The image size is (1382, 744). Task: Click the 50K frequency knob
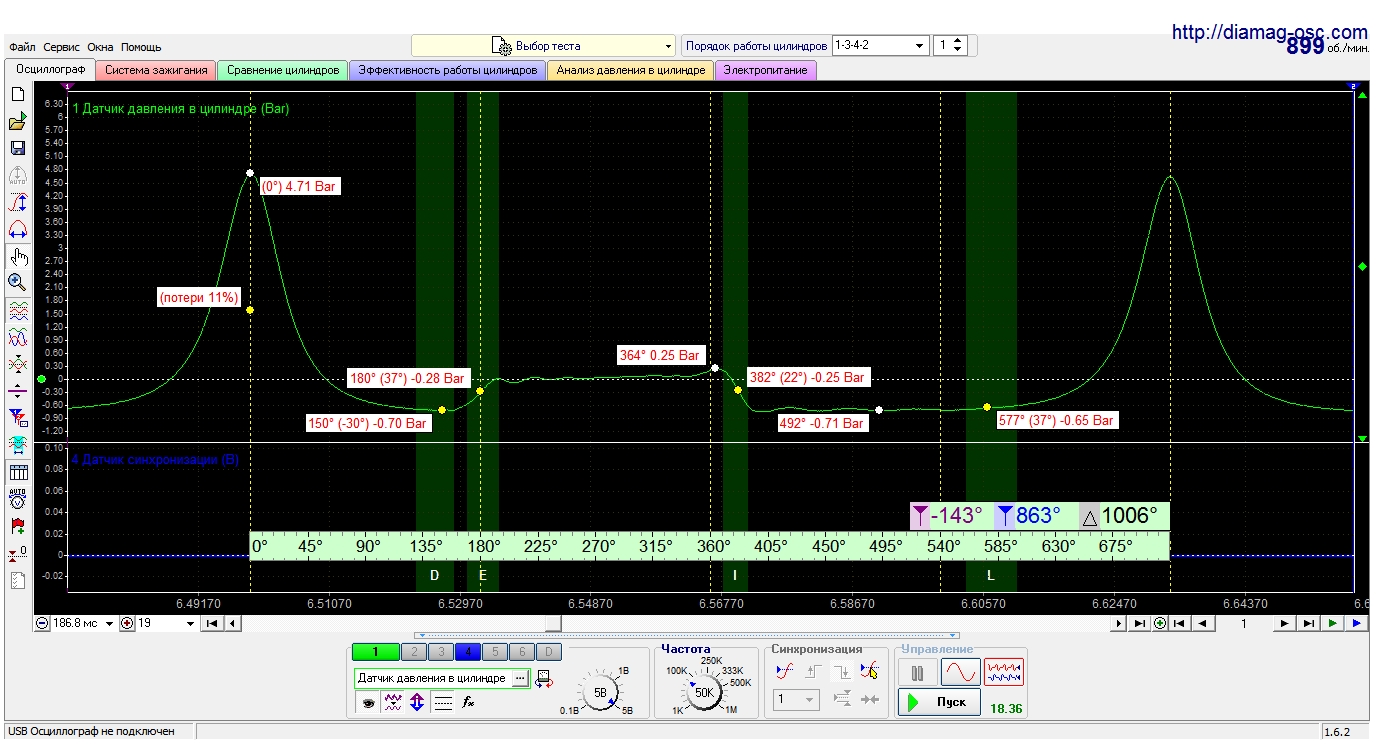click(703, 692)
